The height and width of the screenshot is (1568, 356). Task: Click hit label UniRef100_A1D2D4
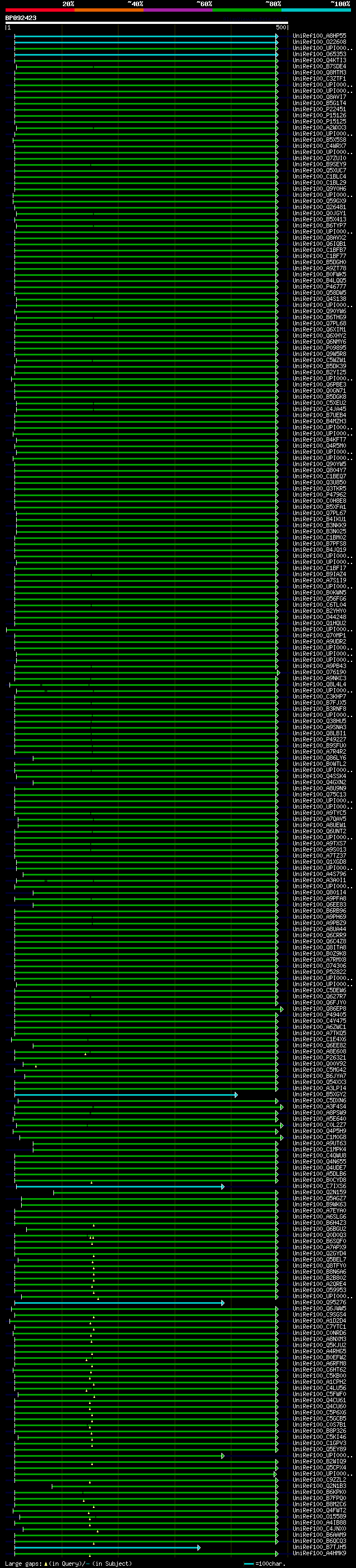click(319, 1322)
